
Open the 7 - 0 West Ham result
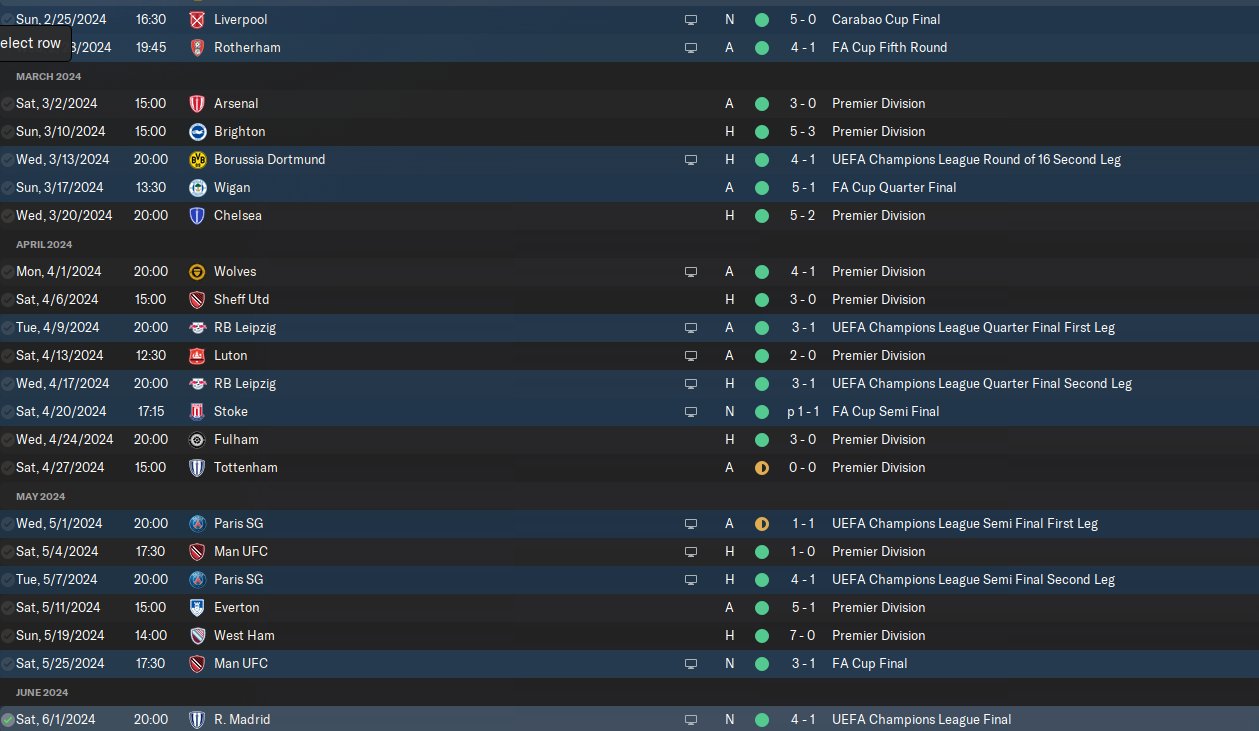click(x=801, y=635)
